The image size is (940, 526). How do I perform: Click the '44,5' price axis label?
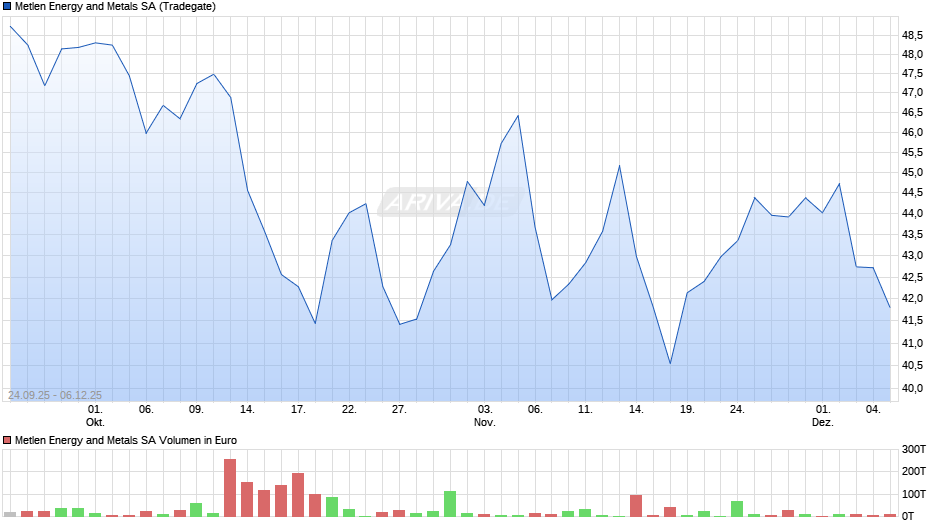[912, 193]
